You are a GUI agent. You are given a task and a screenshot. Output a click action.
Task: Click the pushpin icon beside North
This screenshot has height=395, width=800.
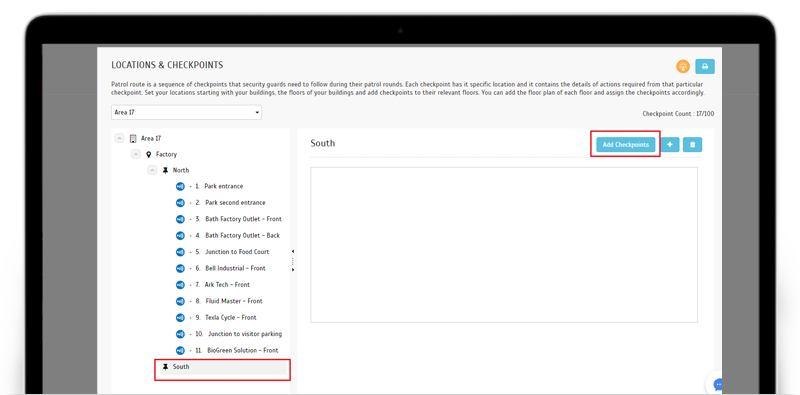point(165,170)
